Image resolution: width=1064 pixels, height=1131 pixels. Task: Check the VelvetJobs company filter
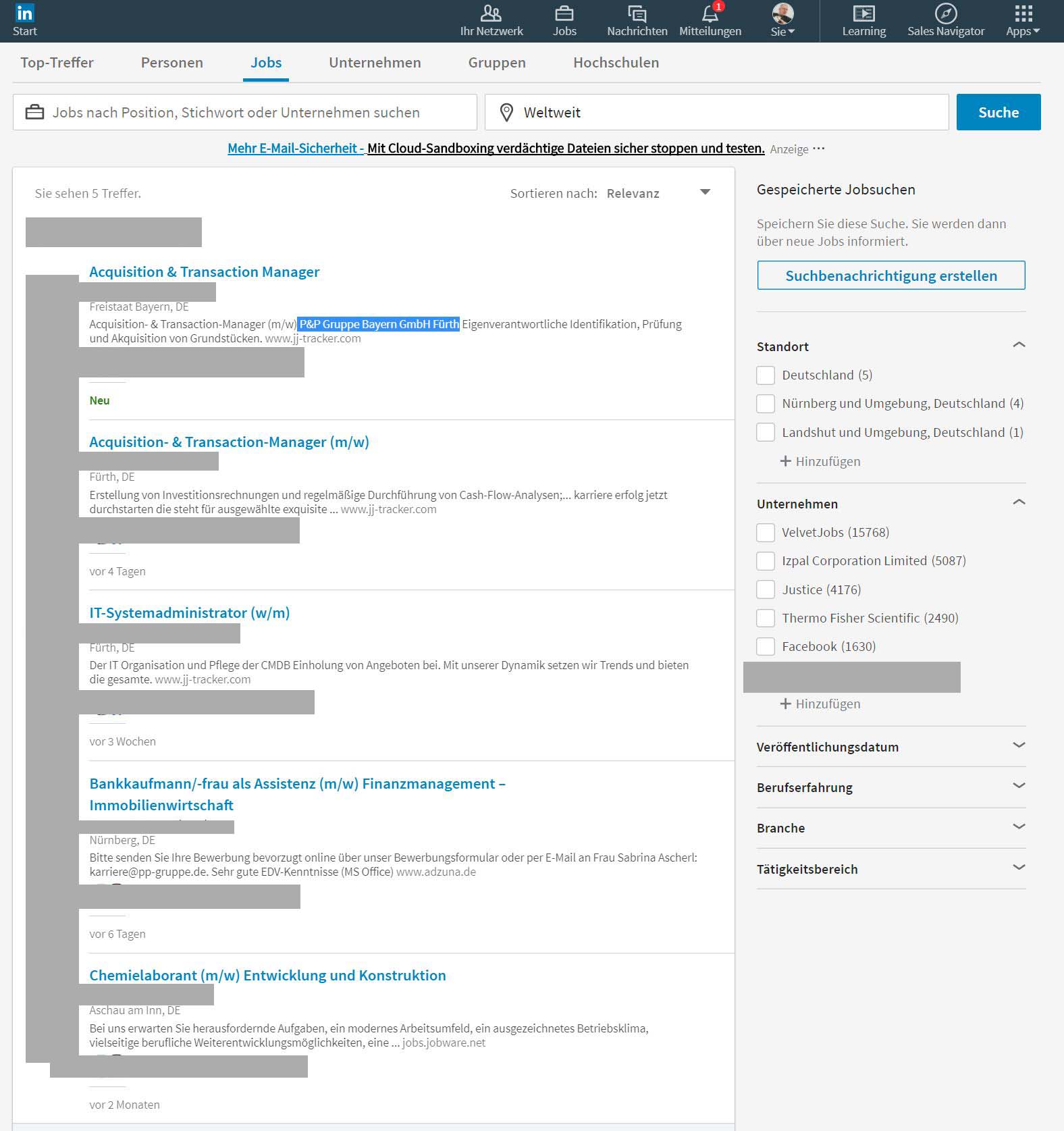point(766,533)
